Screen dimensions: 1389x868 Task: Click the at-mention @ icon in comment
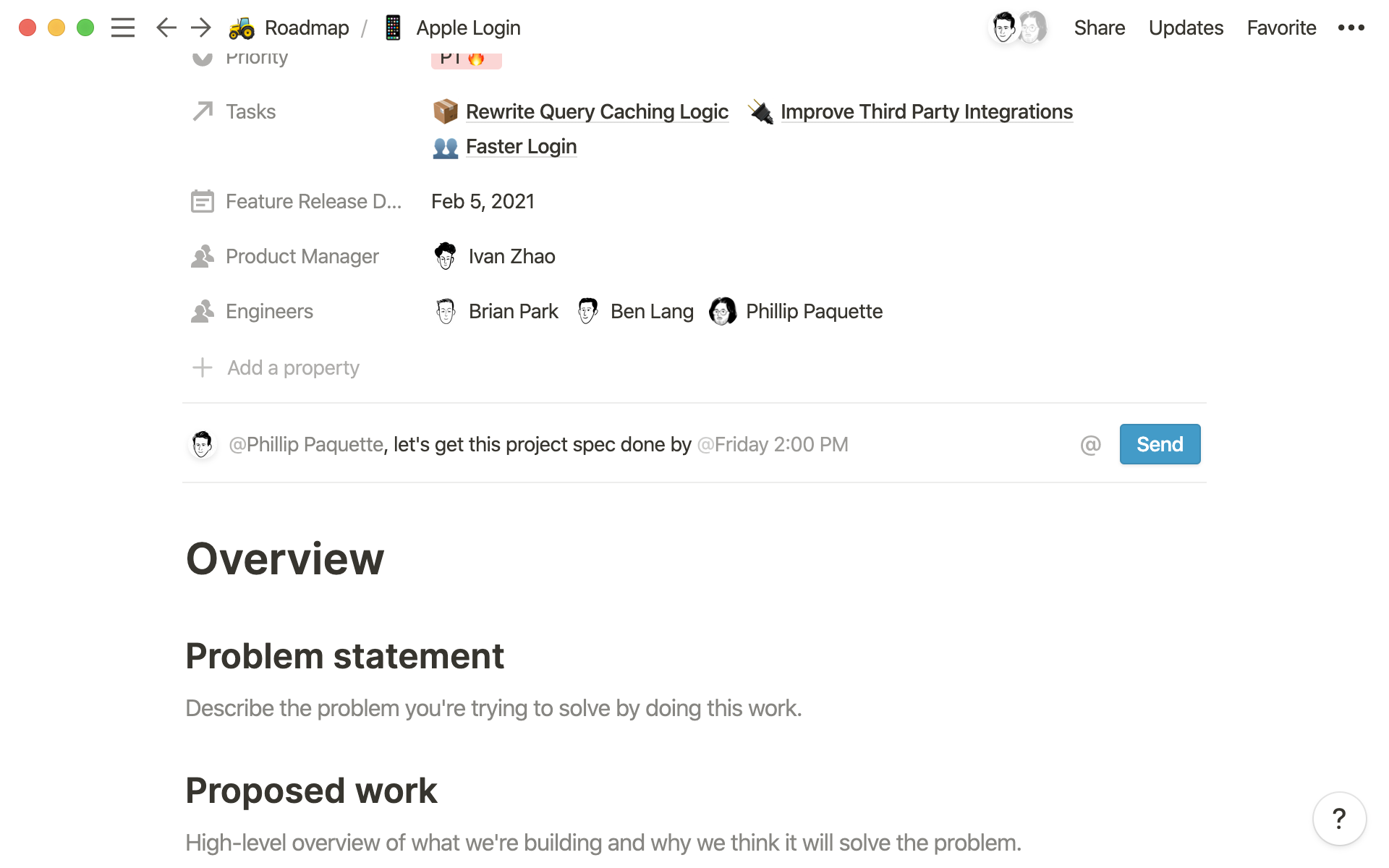point(1092,444)
